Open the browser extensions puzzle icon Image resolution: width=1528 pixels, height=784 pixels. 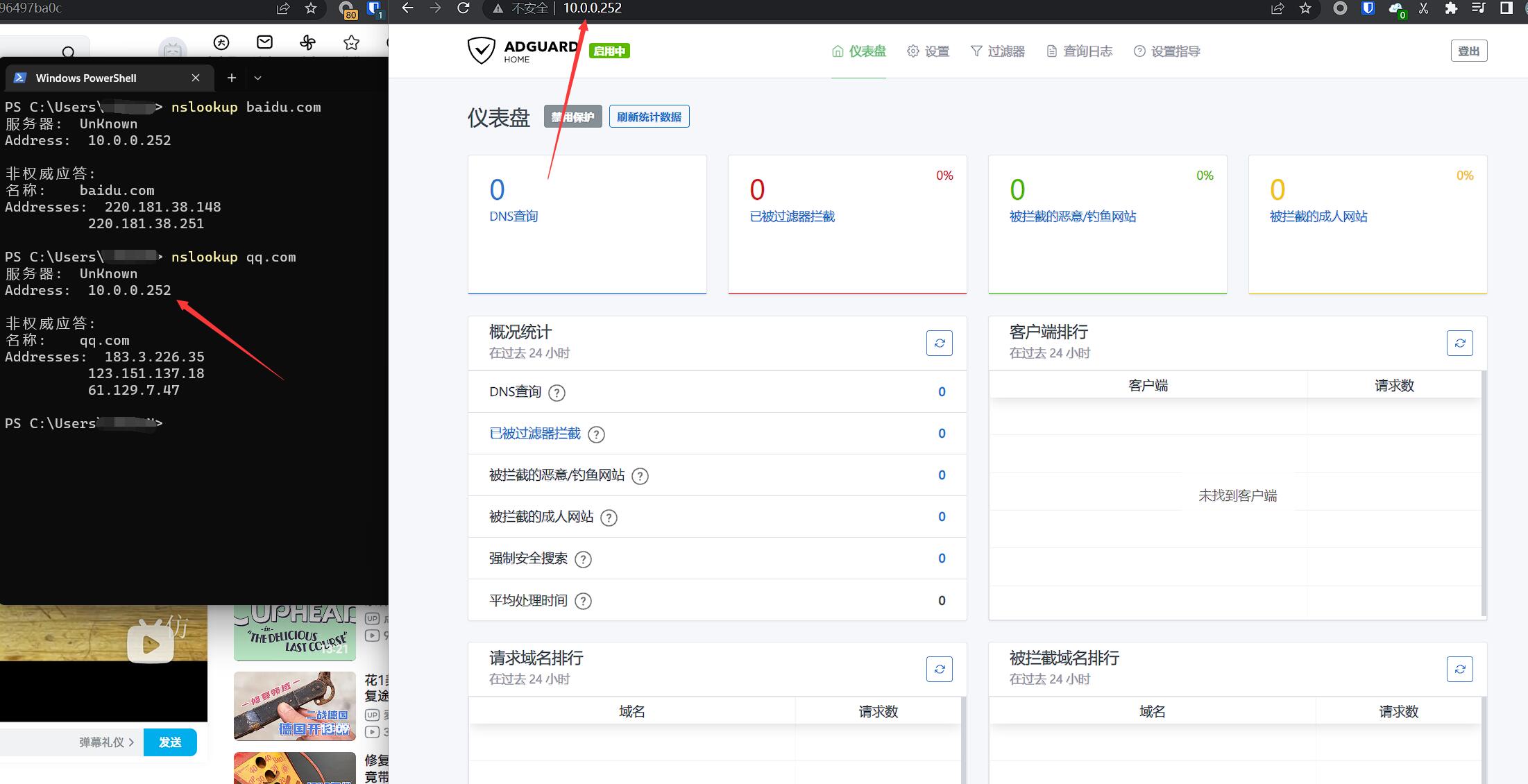(x=1451, y=8)
